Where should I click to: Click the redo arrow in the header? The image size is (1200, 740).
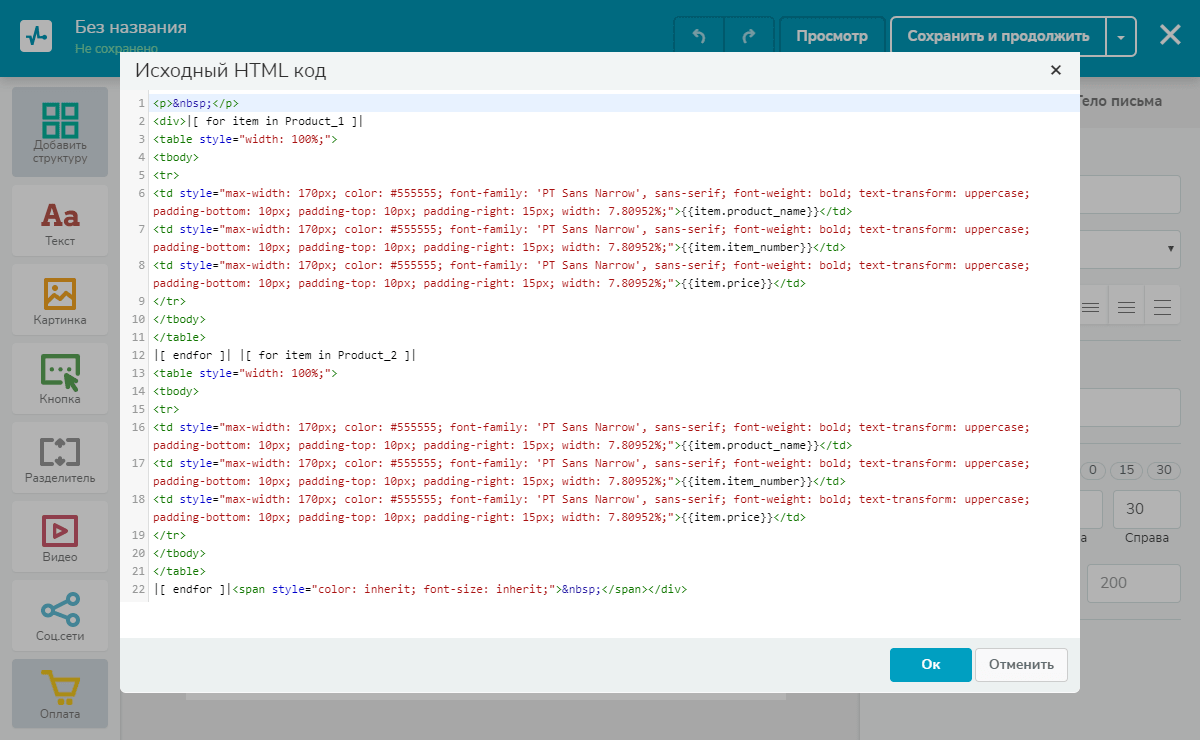748,36
